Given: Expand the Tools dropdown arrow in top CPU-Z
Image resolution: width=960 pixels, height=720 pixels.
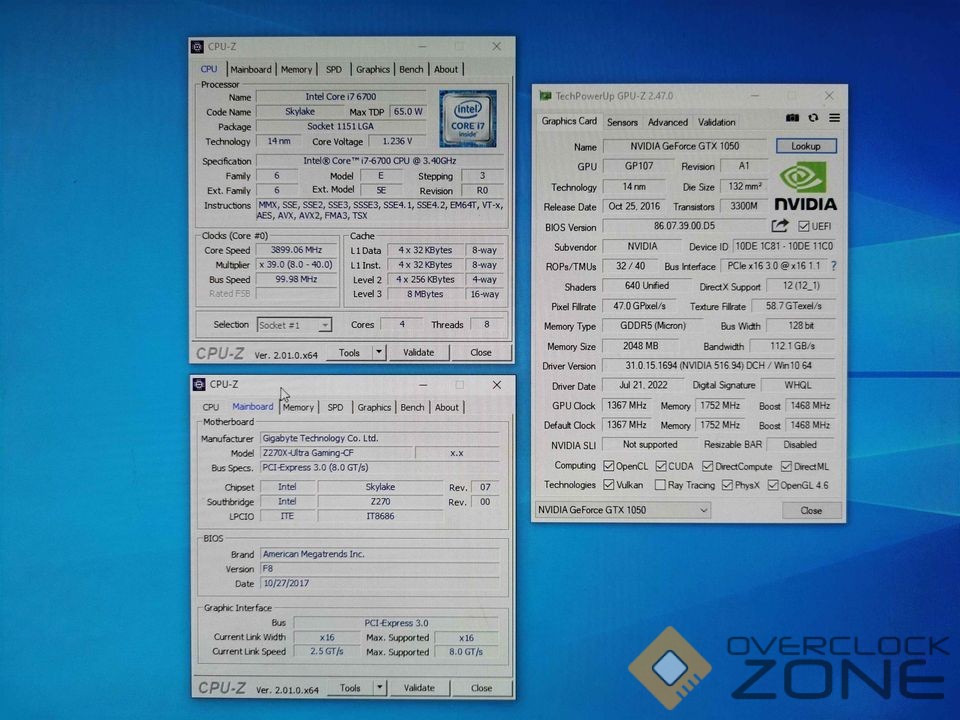Looking at the screenshot, I should [x=379, y=352].
